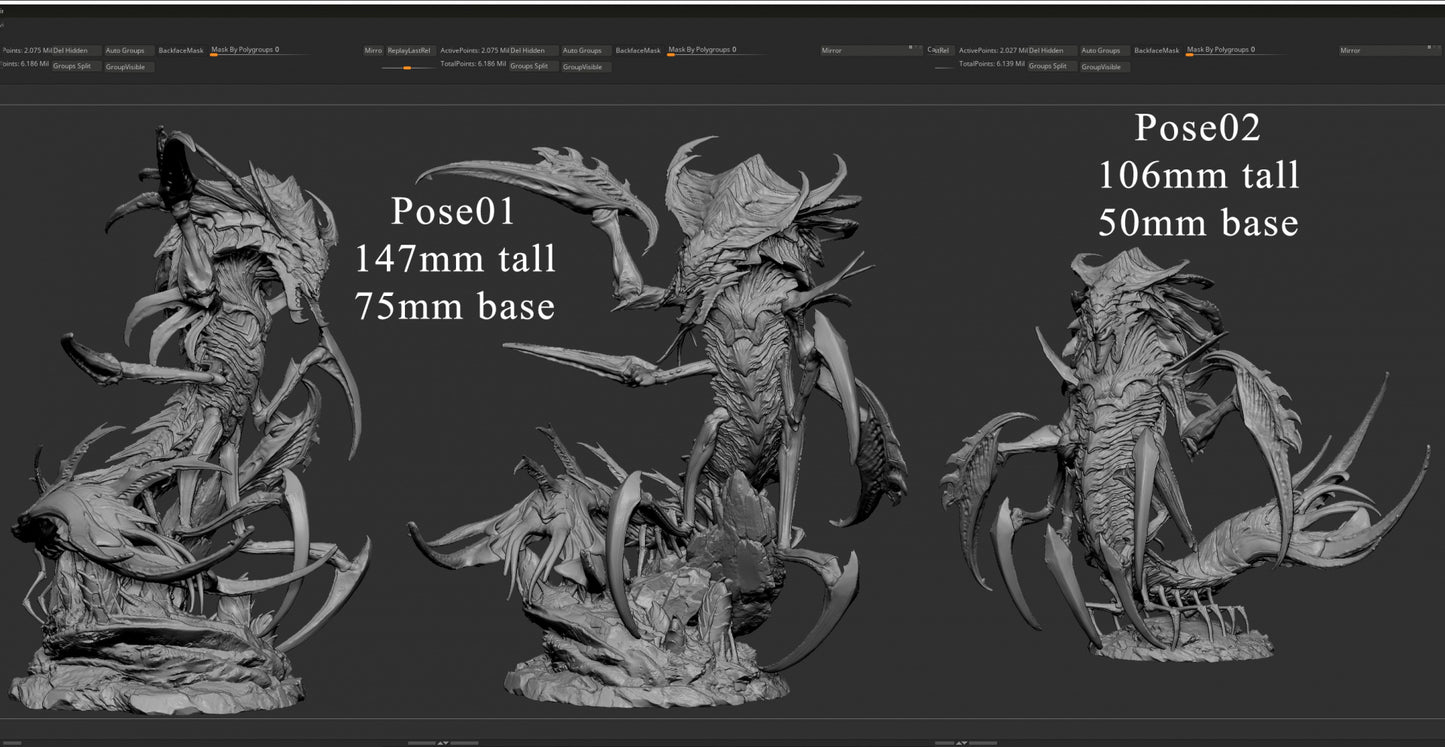Open middle panel Mirror control

coord(860,50)
